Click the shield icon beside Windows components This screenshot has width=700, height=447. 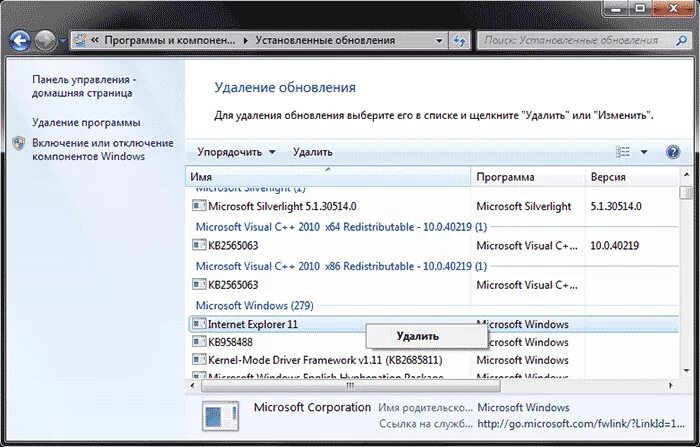19,143
